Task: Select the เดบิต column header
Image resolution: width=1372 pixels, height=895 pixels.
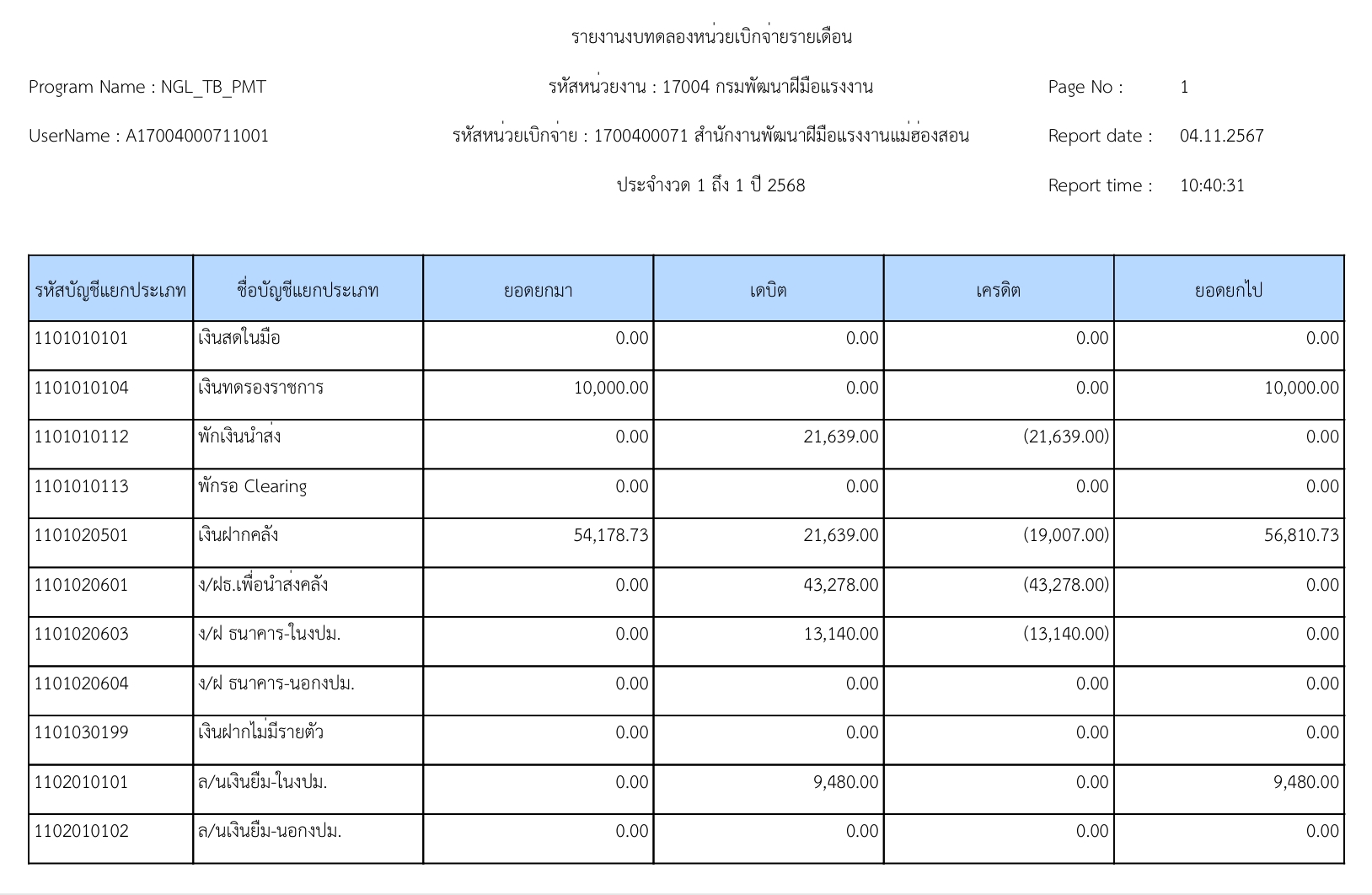Action: point(768,291)
